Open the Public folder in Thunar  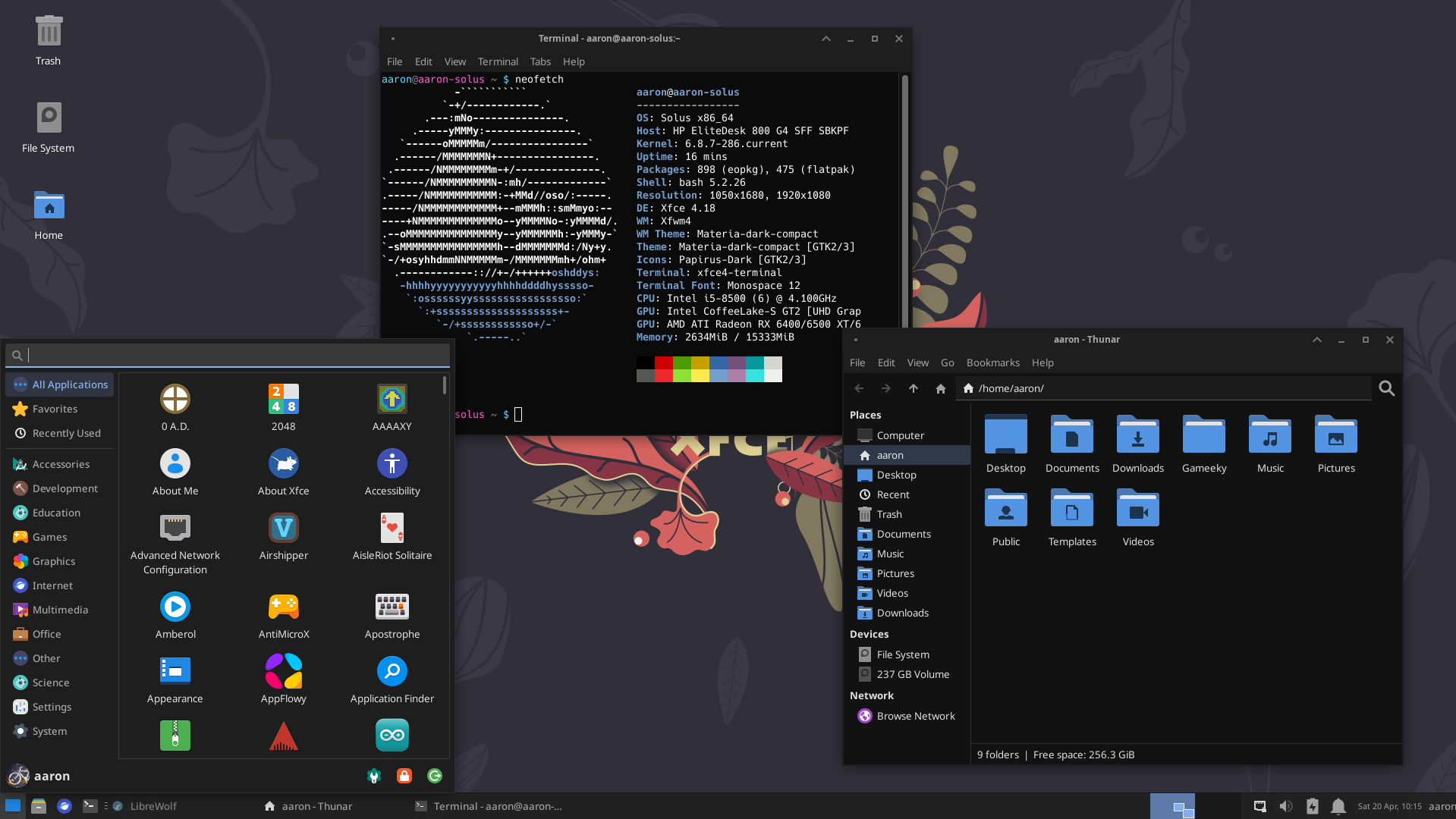(x=1006, y=510)
